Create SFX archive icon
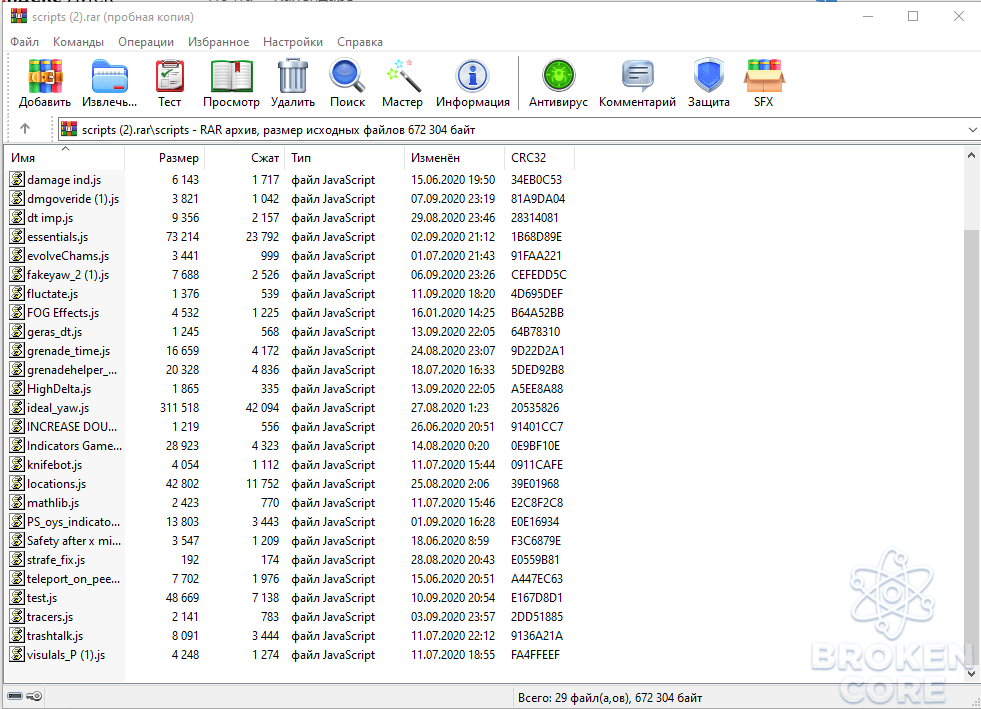 [764, 76]
